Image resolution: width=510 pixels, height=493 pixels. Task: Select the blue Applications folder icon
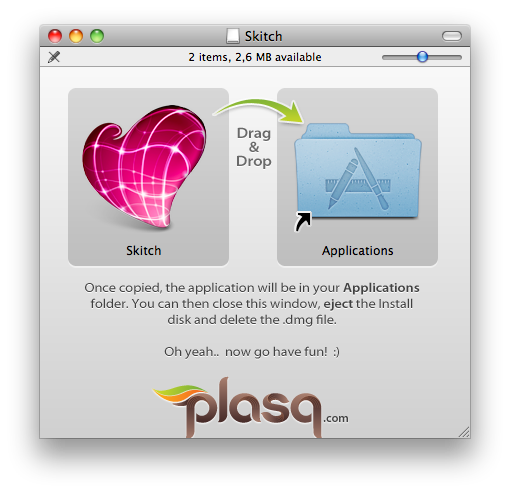[358, 171]
